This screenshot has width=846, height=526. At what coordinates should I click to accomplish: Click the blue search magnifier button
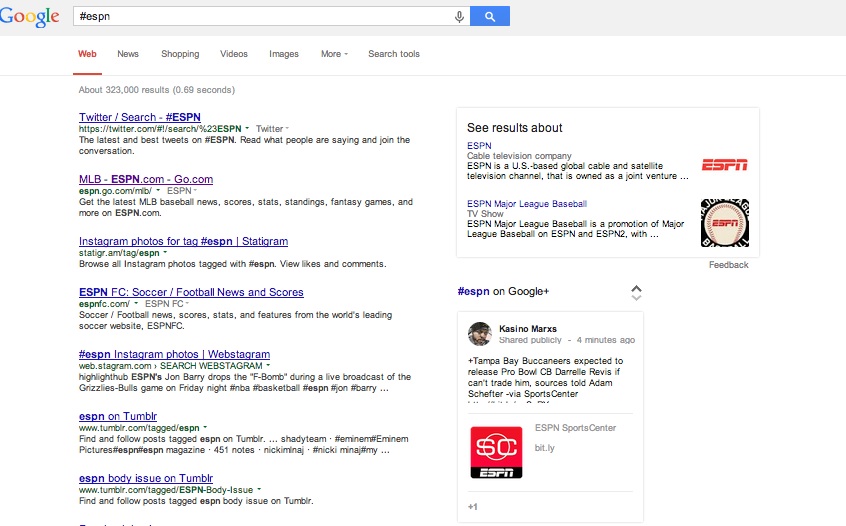click(490, 16)
